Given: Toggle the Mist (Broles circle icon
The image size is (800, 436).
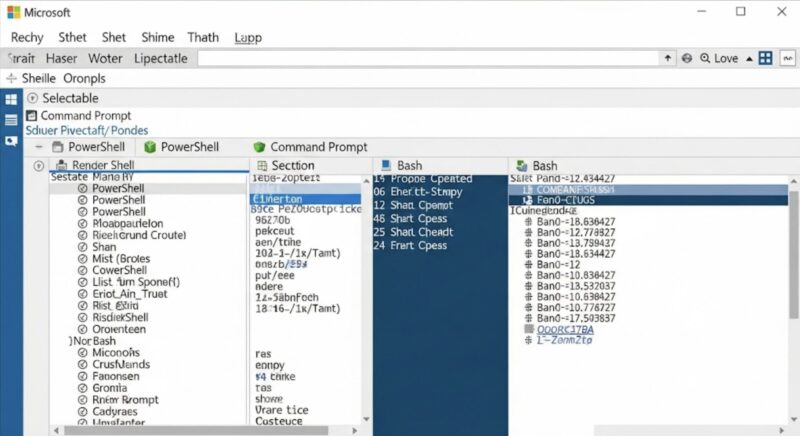Looking at the screenshot, I should [x=83, y=259].
